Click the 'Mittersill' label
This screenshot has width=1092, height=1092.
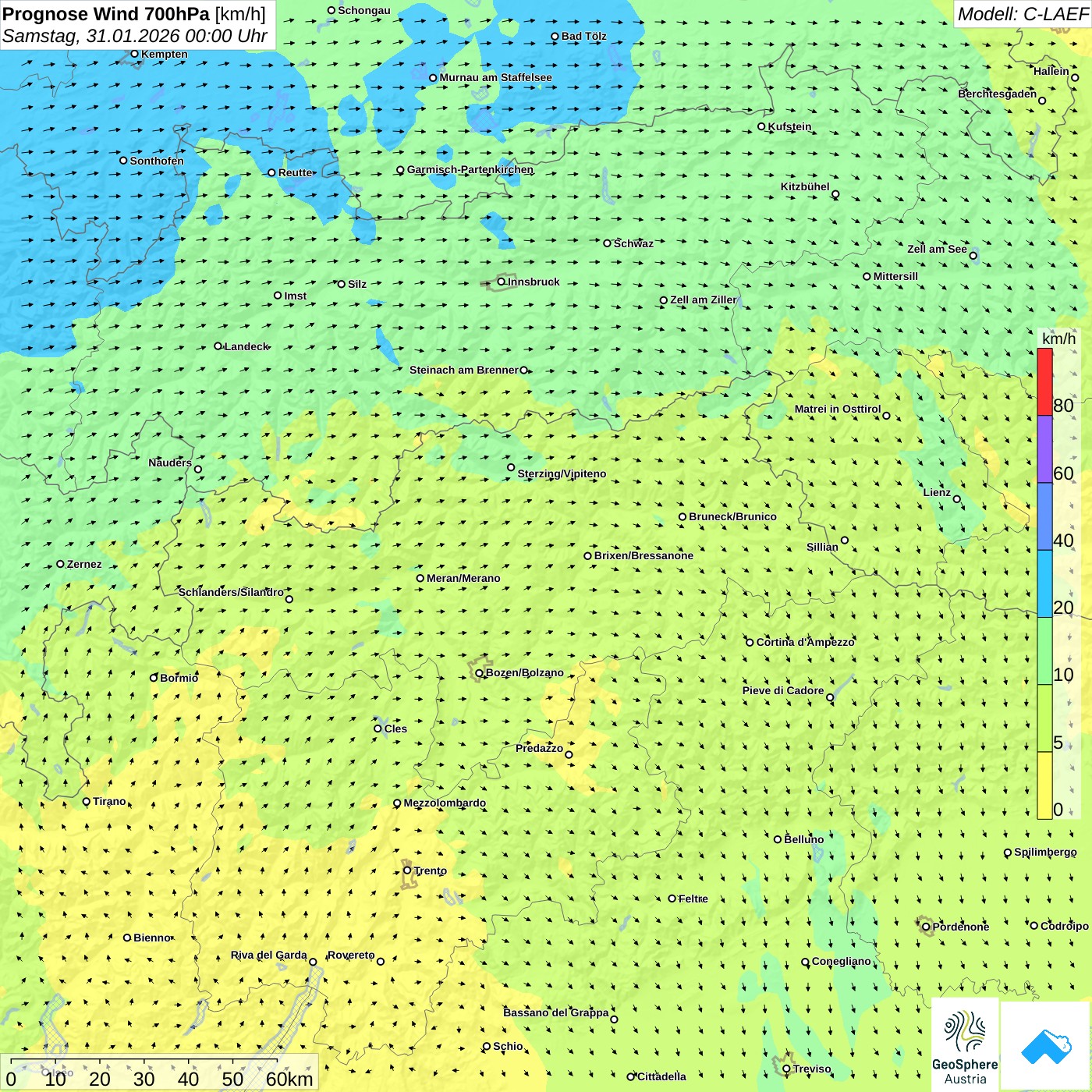coord(895,276)
